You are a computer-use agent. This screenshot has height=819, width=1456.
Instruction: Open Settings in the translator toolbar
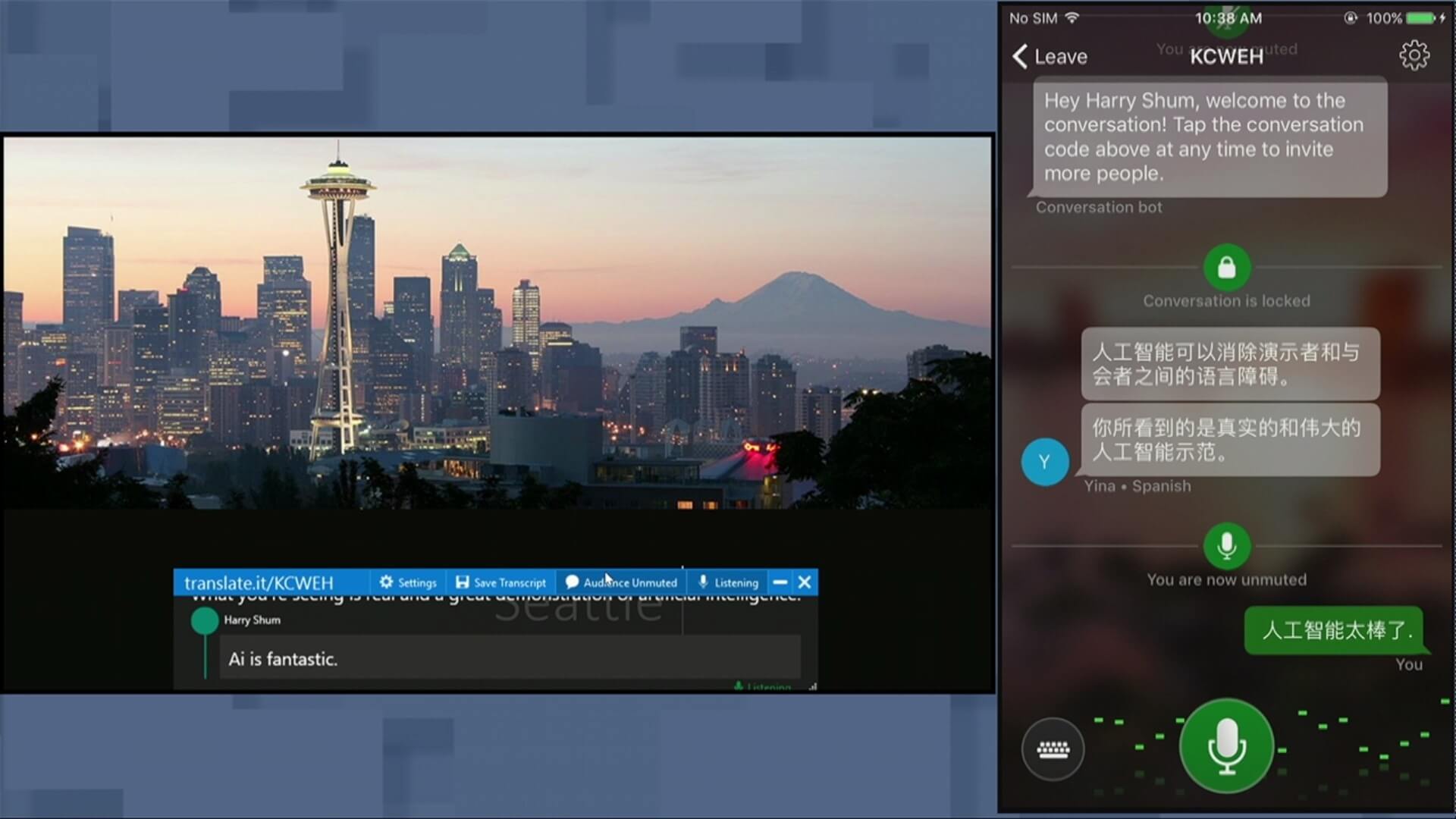pyautogui.click(x=408, y=582)
